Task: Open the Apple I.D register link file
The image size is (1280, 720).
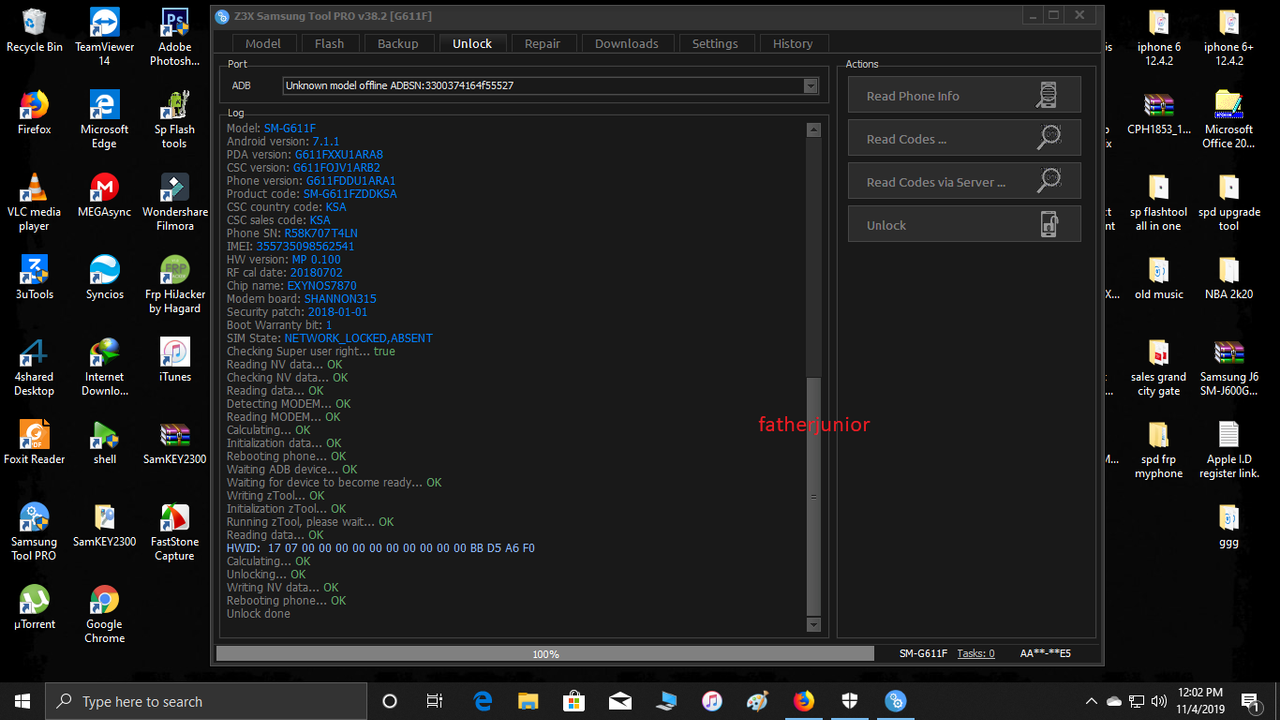Action: coord(1229,450)
